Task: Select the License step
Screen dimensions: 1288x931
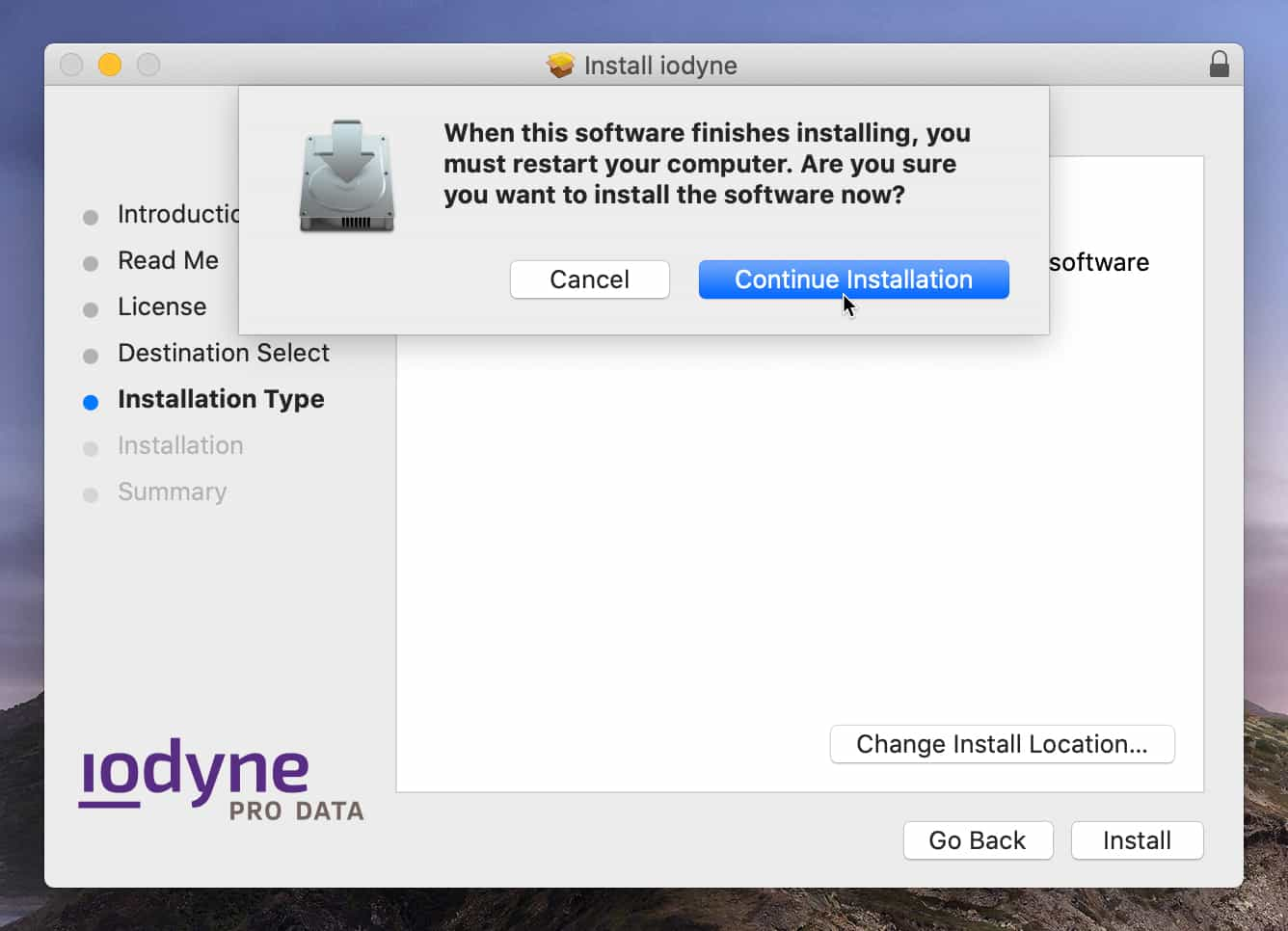Action: (162, 306)
